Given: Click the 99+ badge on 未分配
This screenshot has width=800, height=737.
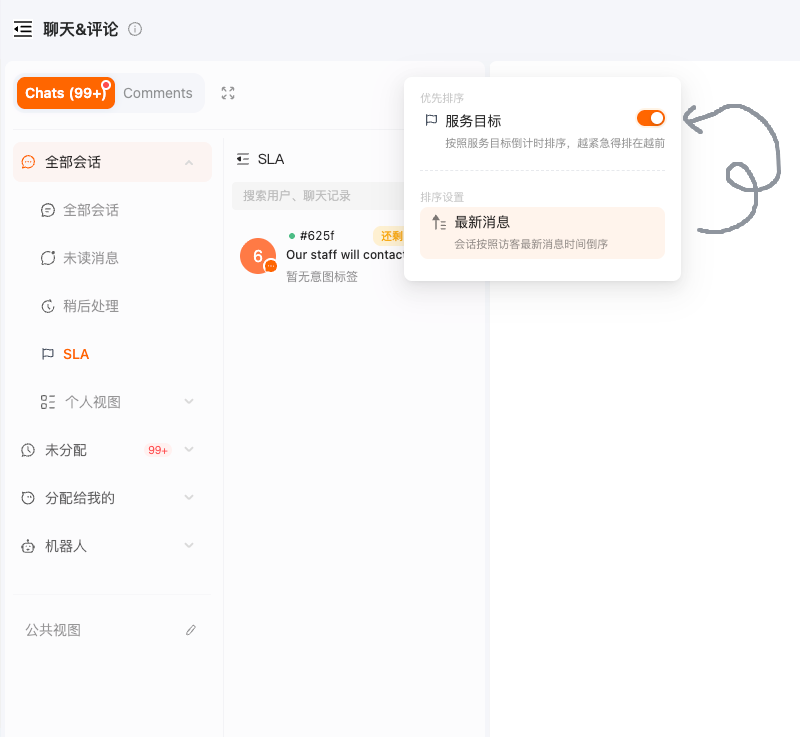Looking at the screenshot, I should pyautogui.click(x=158, y=450).
